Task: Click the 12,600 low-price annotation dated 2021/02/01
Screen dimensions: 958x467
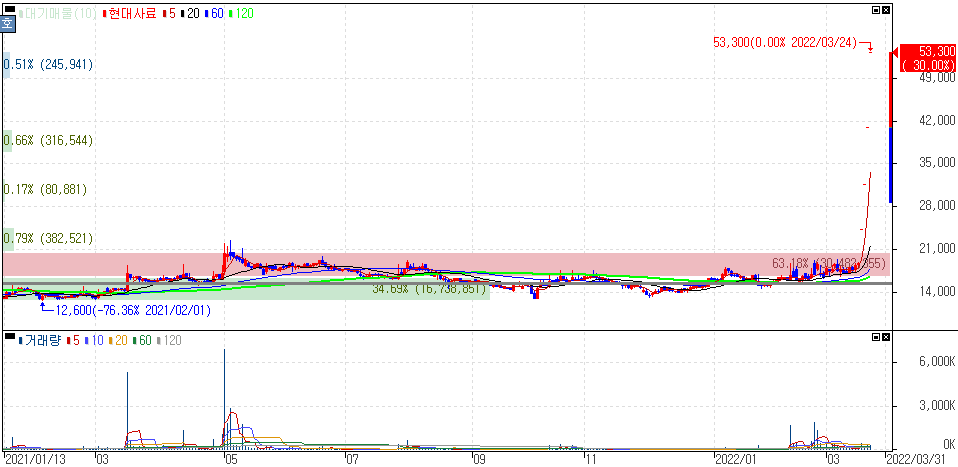Action: point(133,311)
